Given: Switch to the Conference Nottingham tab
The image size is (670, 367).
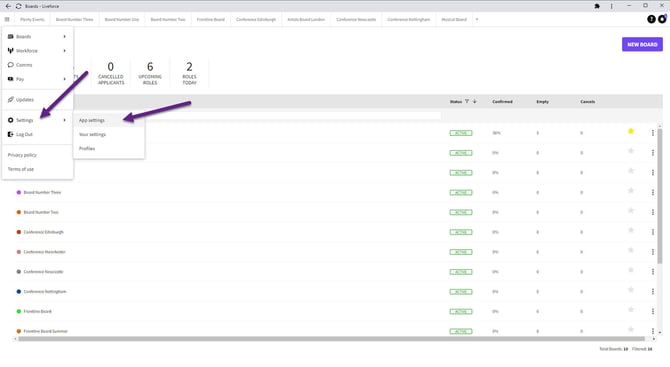Looking at the screenshot, I should pyautogui.click(x=408, y=19).
